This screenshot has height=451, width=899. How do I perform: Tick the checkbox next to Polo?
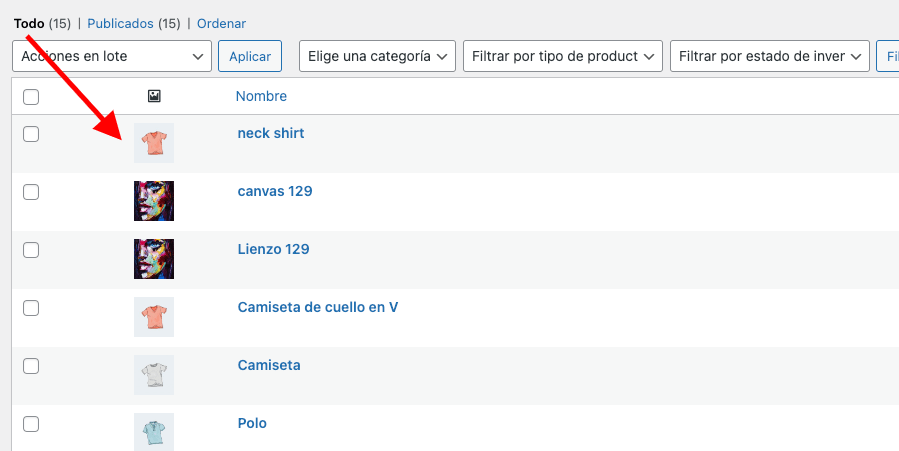[31, 424]
